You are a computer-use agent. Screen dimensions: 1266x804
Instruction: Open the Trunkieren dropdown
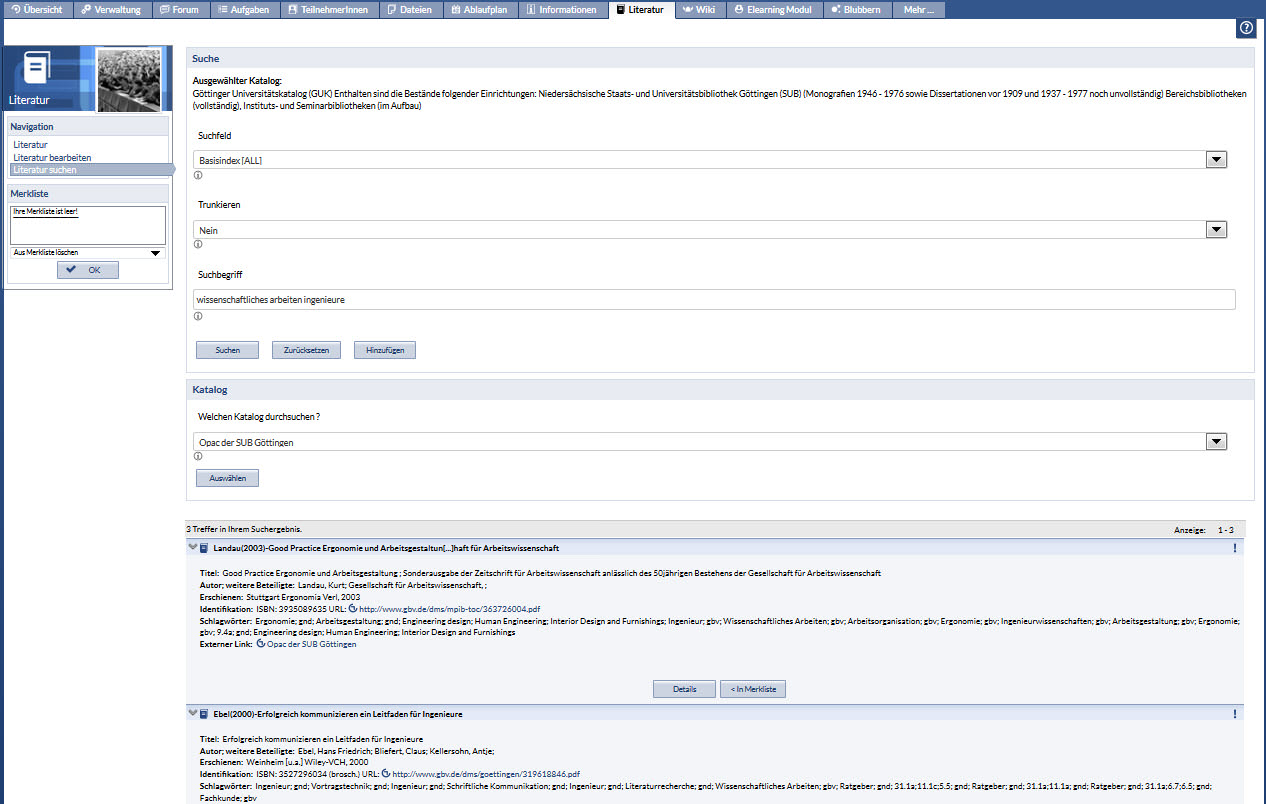pos(1216,230)
